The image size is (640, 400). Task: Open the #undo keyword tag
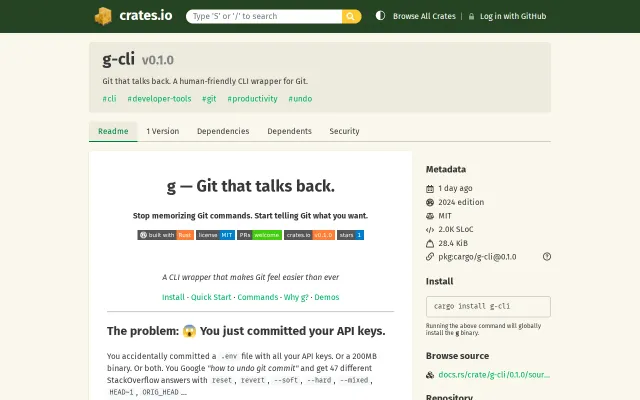pos(300,99)
